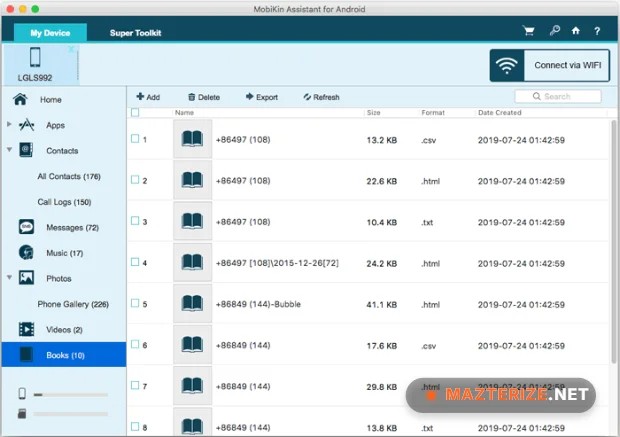
Task: Open the shopping cart icon
Action: coord(529,31)
